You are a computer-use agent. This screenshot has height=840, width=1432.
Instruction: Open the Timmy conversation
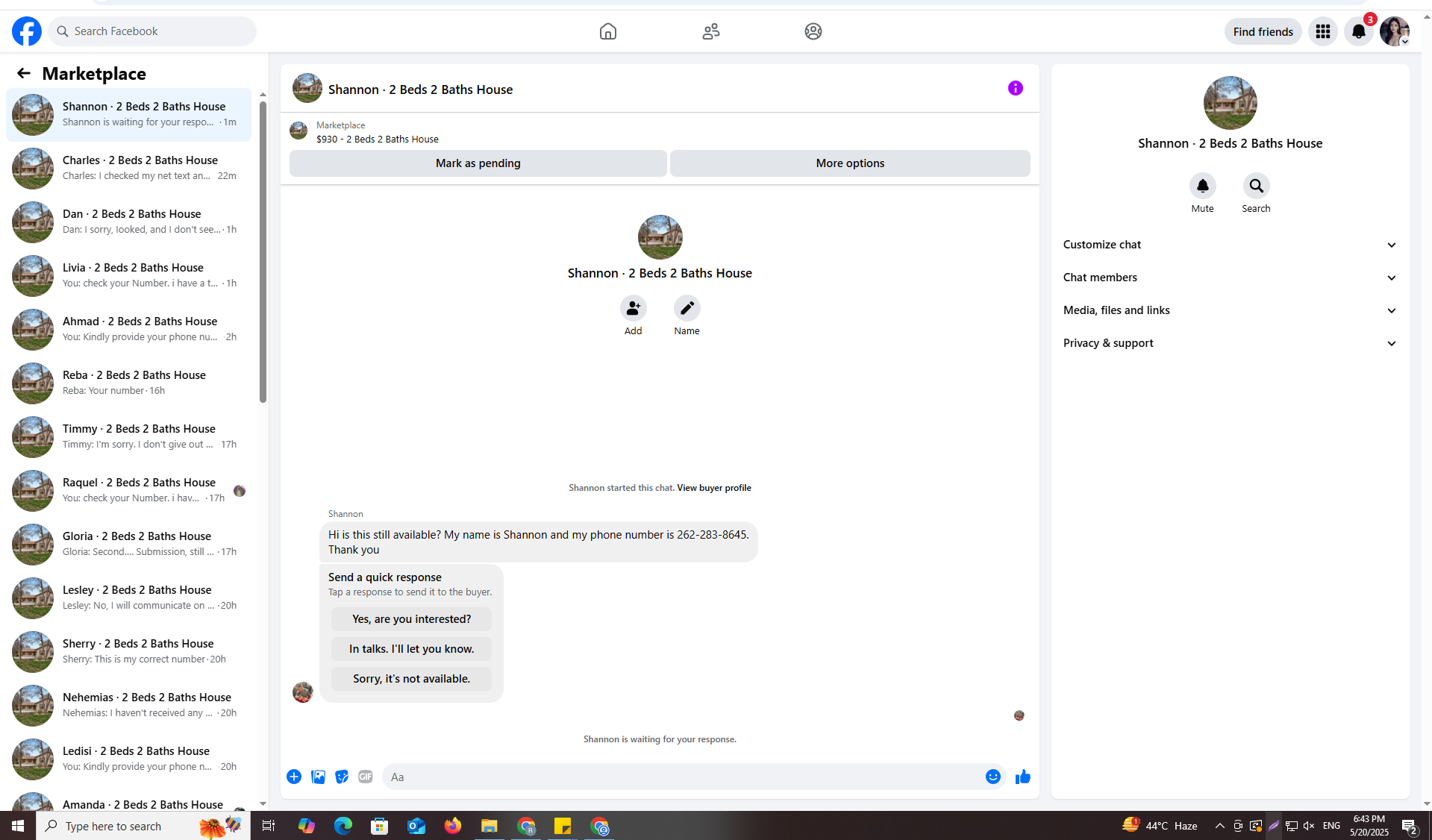(x=128, y=437)
